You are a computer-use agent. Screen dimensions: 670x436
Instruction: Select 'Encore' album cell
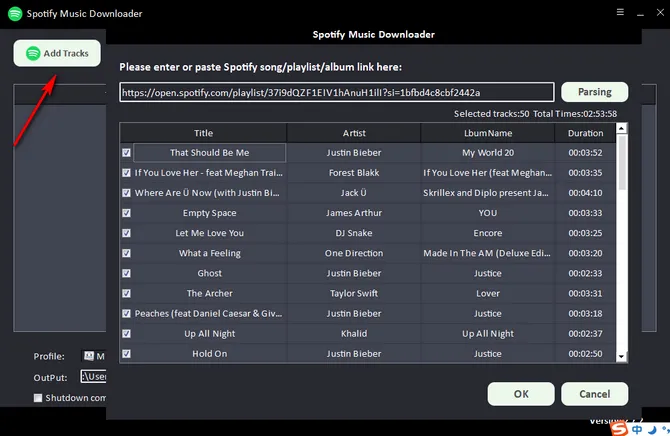[x=488, y=233]
